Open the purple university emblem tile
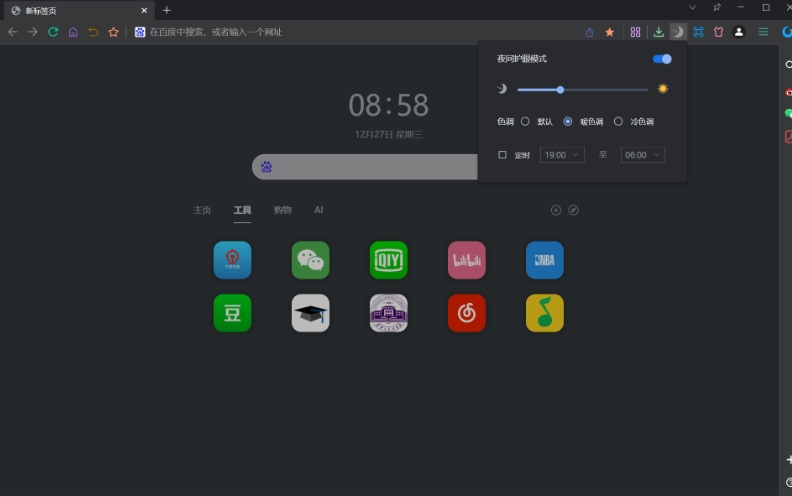This screenshot has height=496, width=792. (388, 313)
